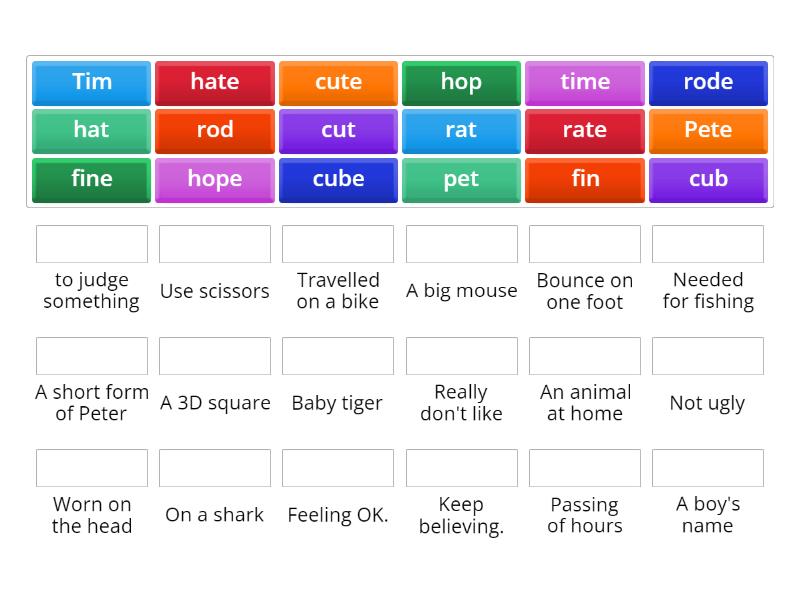The height and width of the screenshot is (600, 800).
Task: Select the word tile 'Tim'
Action: coord(91,82)
